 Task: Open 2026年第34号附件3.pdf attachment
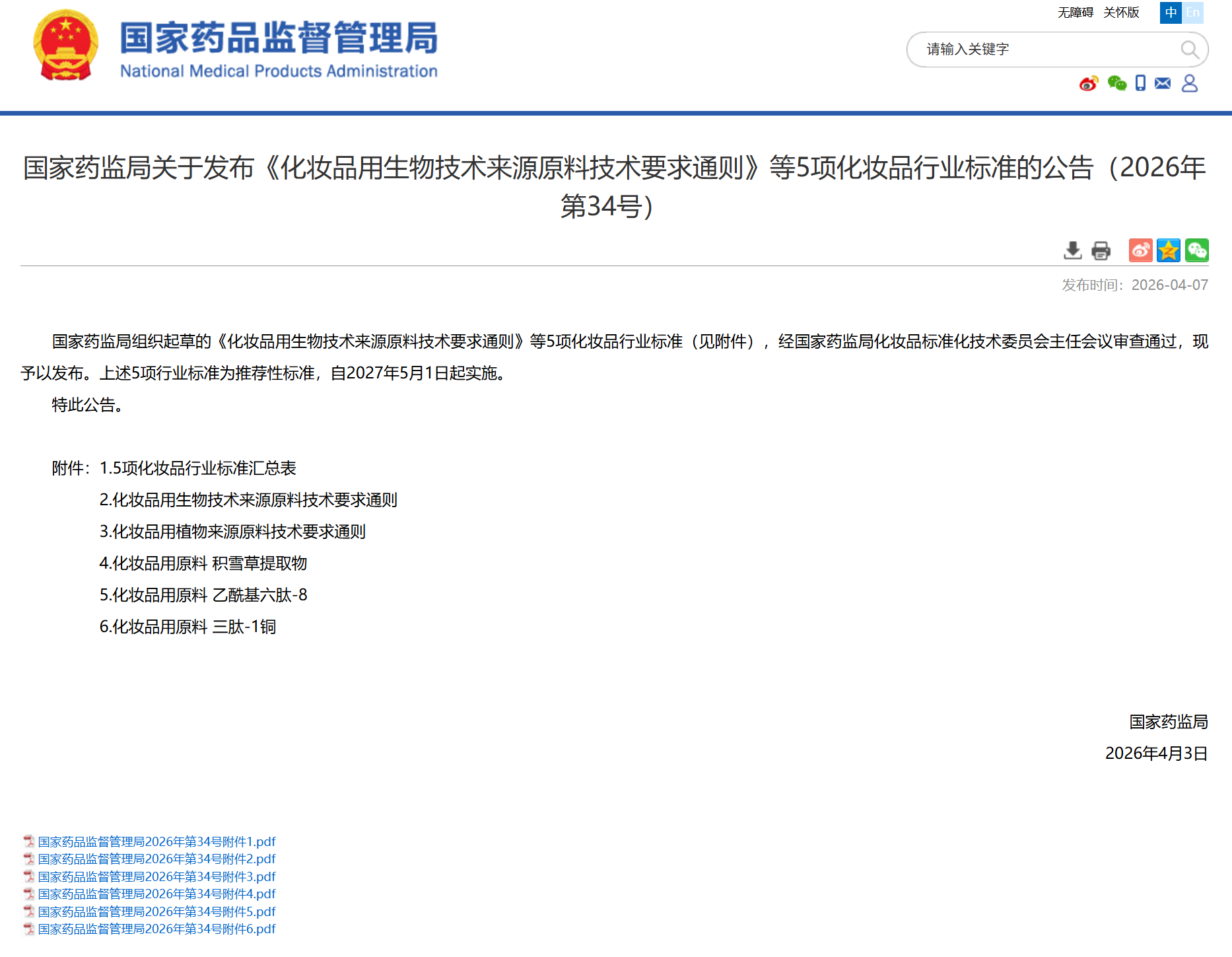pos(156,876)
